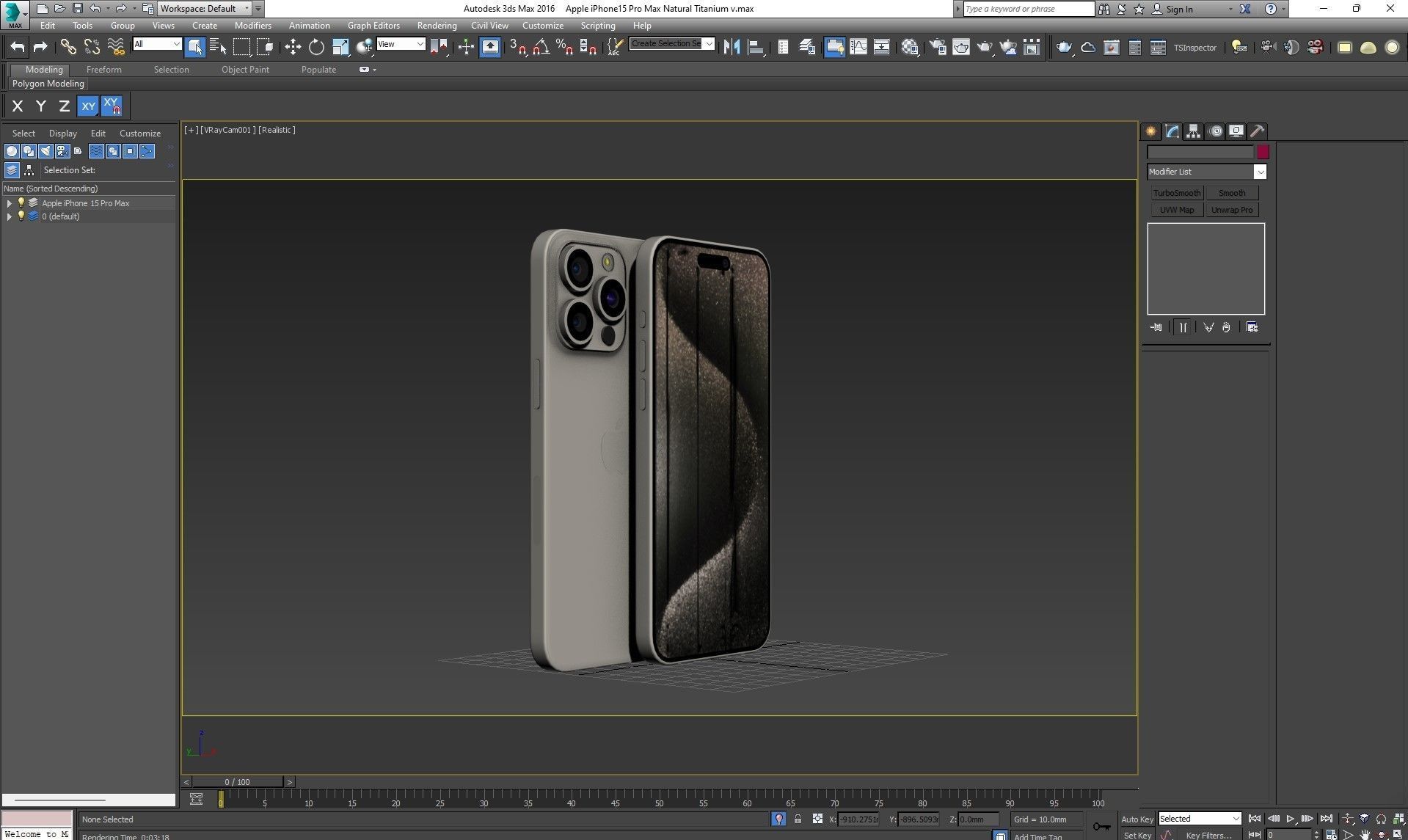Open the key filter Selected dropdown

(1199, 819)
